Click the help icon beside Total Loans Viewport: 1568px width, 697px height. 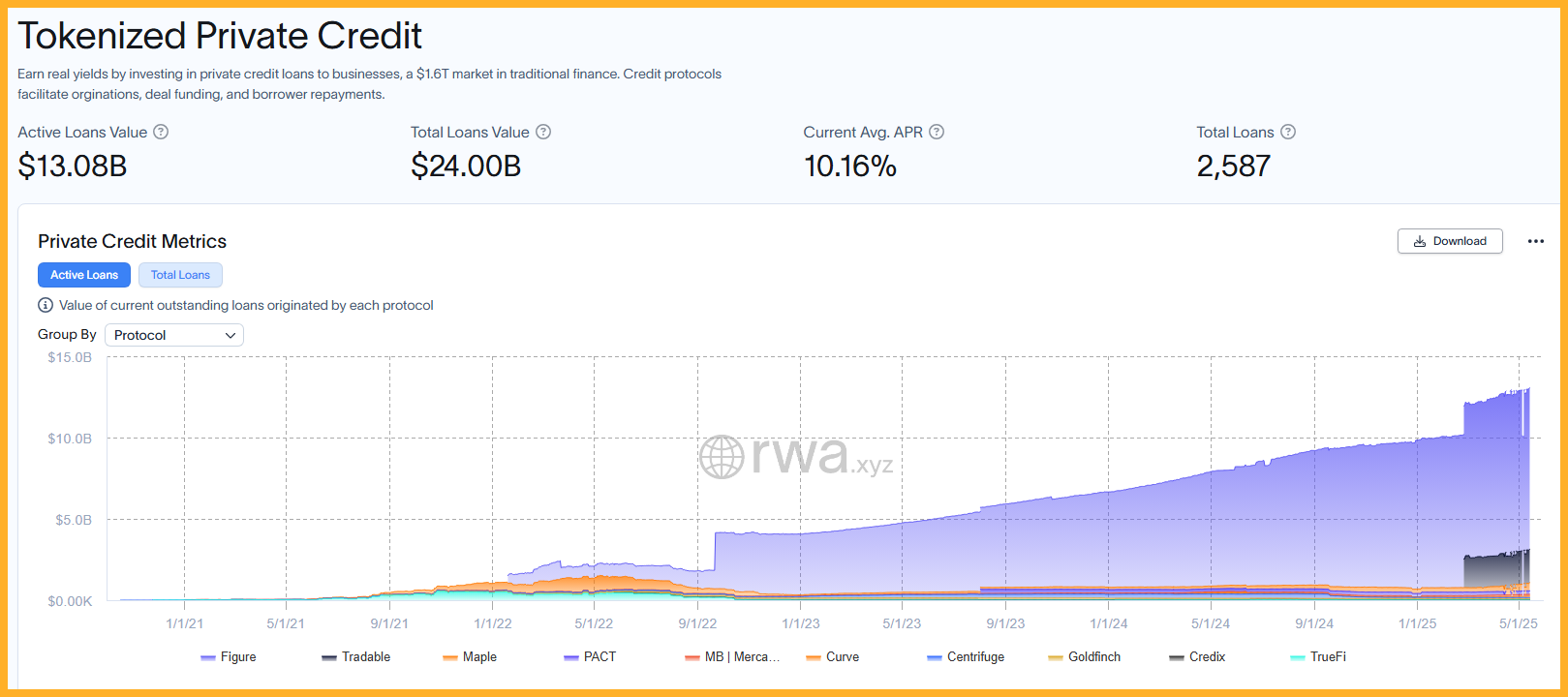click(1288, 132)
